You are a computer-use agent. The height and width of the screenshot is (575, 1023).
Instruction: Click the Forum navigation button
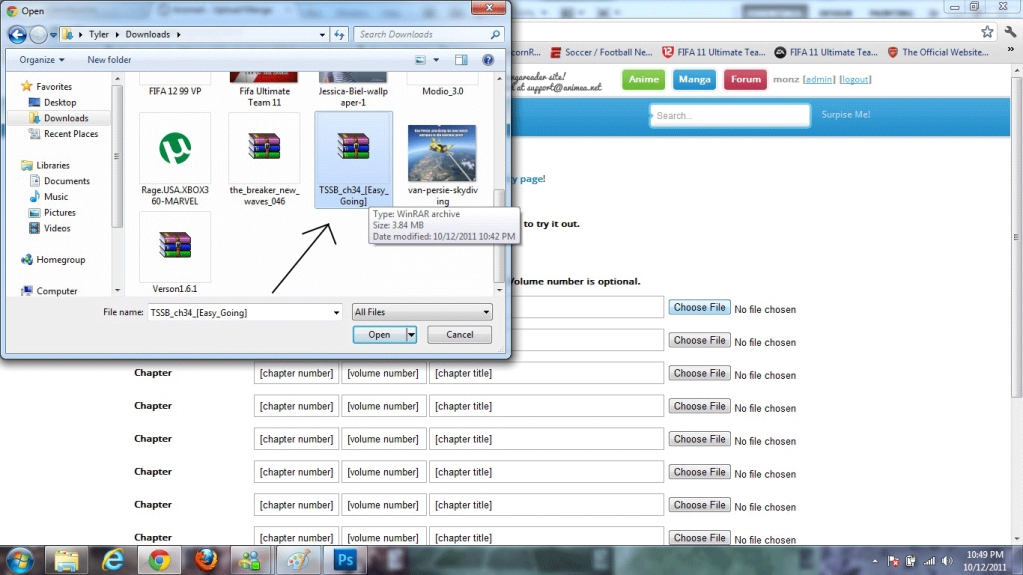tap(745, 79)
